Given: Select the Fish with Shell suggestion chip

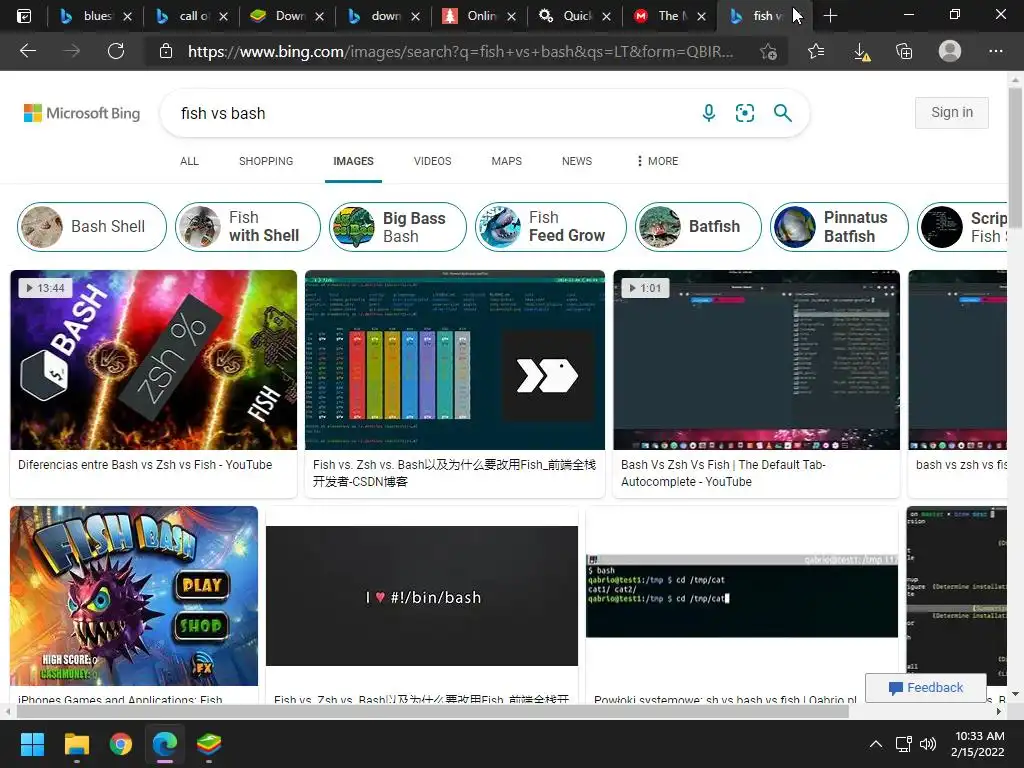Looking at the screenshot, I should (x=248, y=227).
